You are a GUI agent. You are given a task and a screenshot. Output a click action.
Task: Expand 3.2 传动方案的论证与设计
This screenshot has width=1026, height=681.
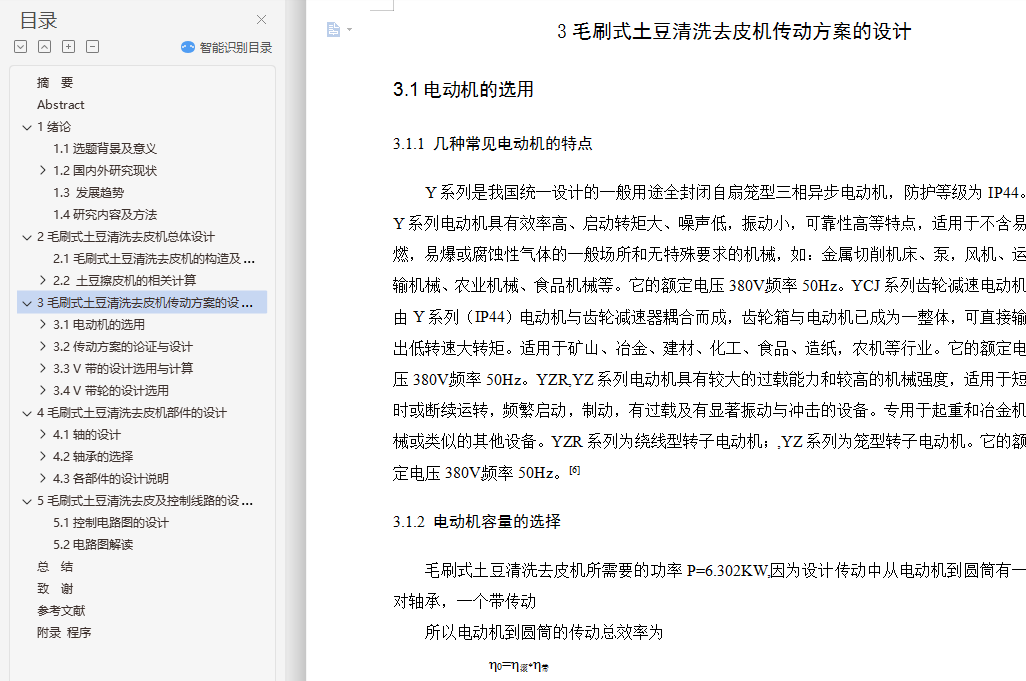(x=43, y=346)
